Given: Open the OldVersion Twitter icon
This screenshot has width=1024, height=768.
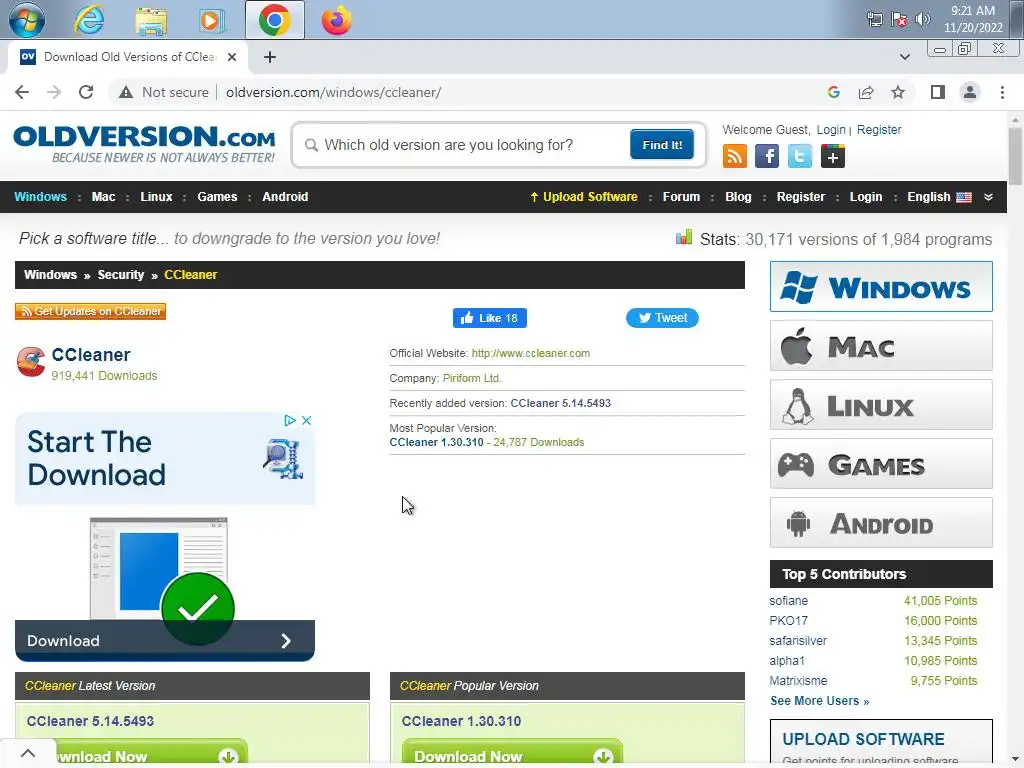Looking at the screenshot, I should click(x=799, y=157).
